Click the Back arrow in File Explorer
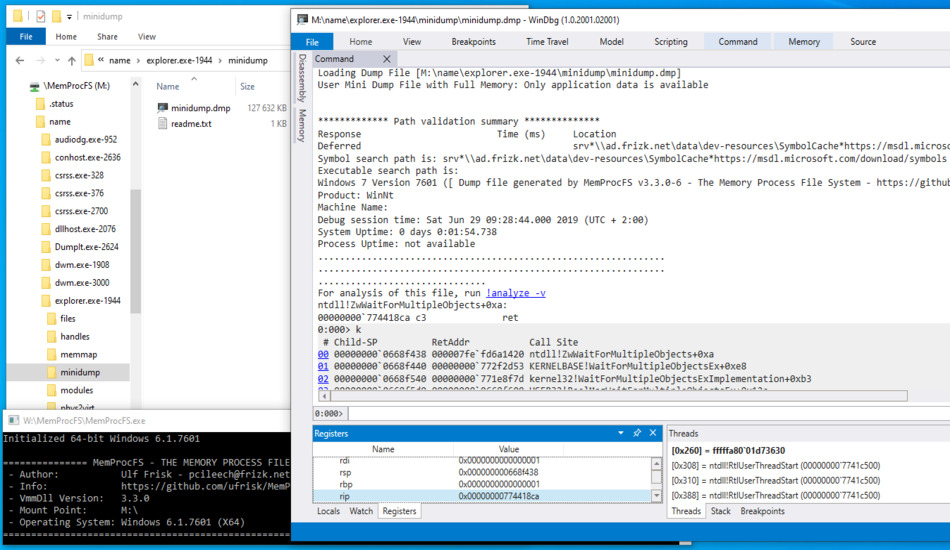This screenshot has width=950, height=550. pos(20,61)
